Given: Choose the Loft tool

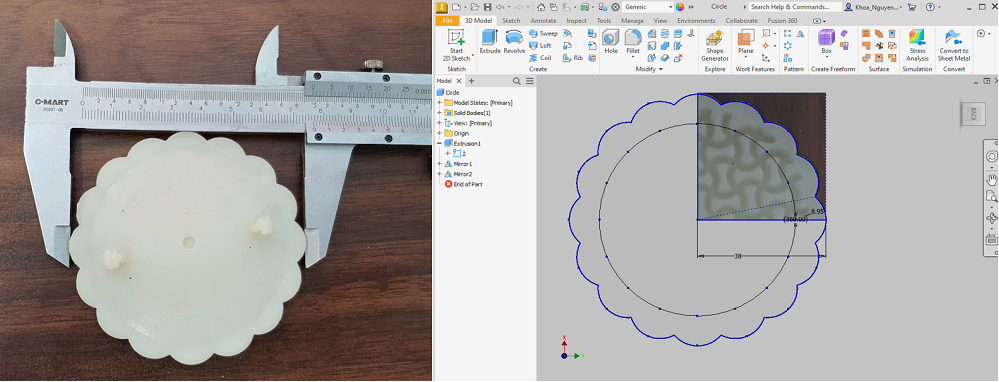Looking at the screenshot, I should coord(540,45).
